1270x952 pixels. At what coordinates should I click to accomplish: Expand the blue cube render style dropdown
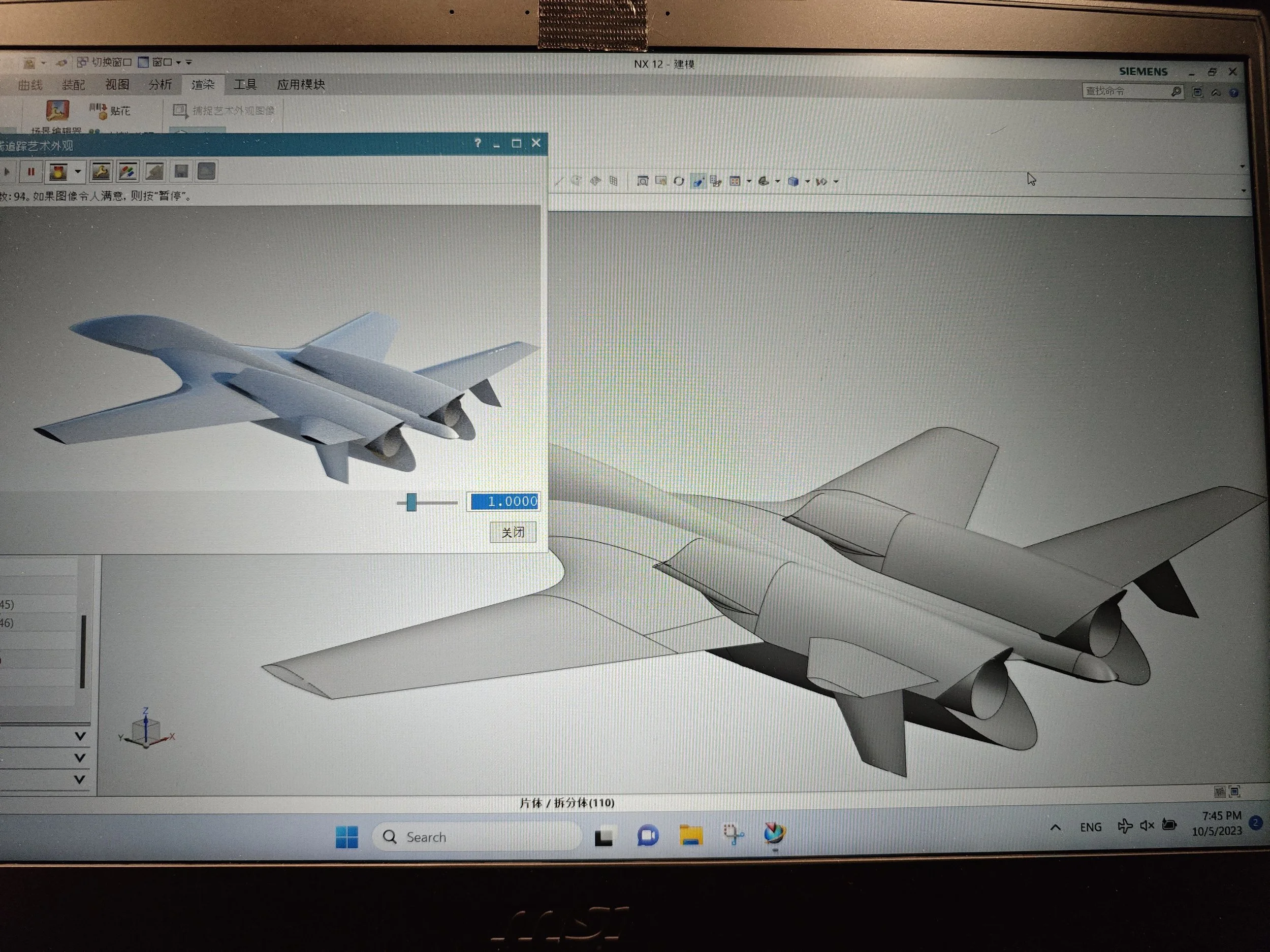point(807,181)
